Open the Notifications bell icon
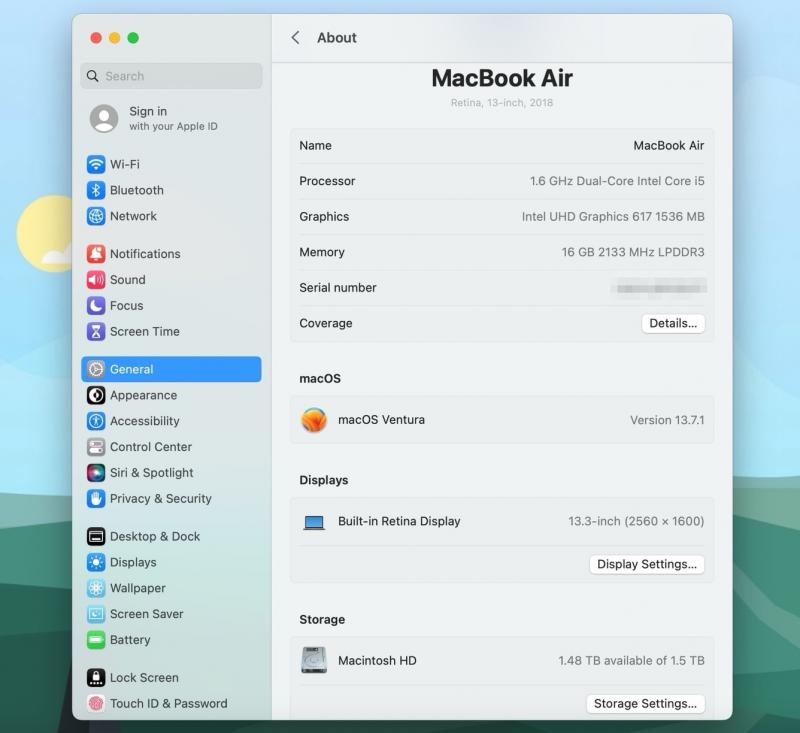800x733 pixels. click(x=96, y=254)
